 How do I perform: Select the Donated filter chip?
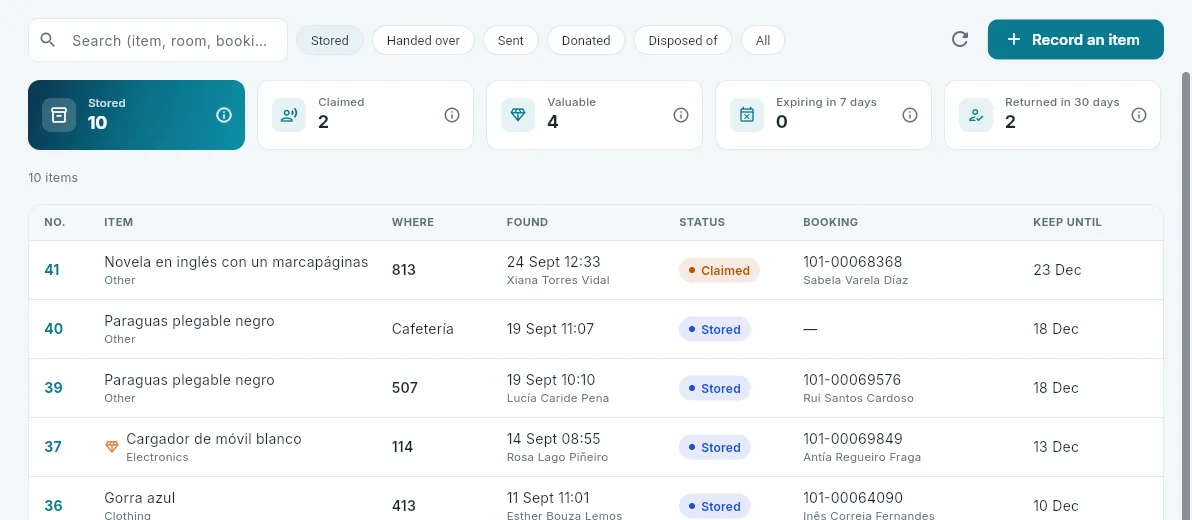(585, 40)
